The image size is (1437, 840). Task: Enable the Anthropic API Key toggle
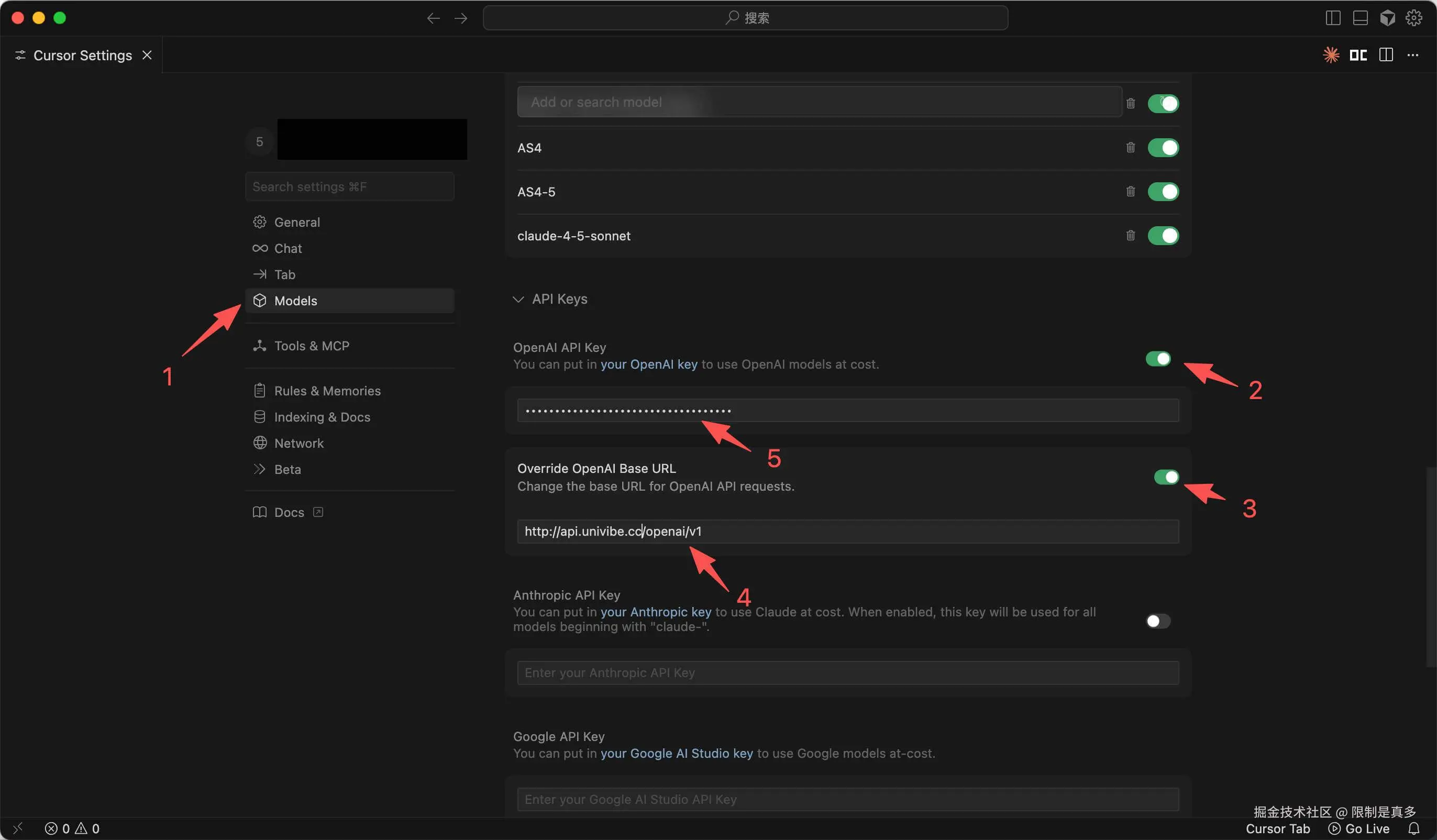point(1157,621)
